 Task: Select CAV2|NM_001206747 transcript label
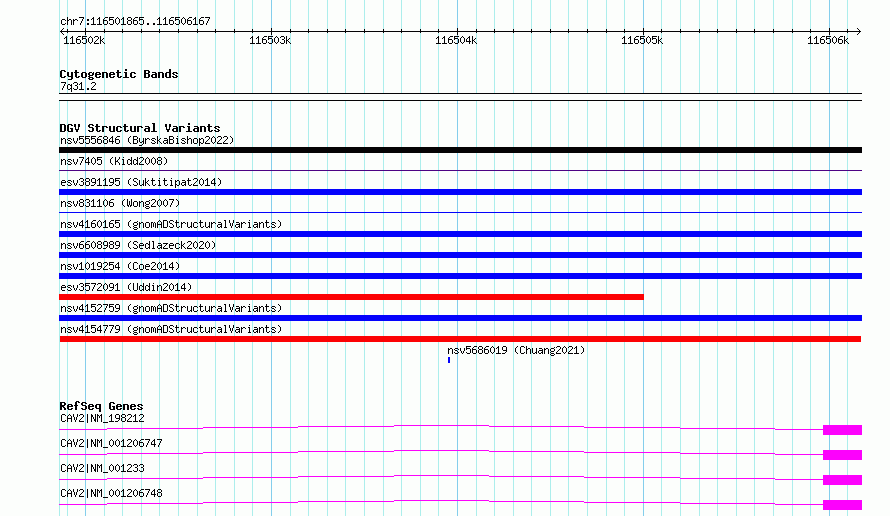(111, 443)
